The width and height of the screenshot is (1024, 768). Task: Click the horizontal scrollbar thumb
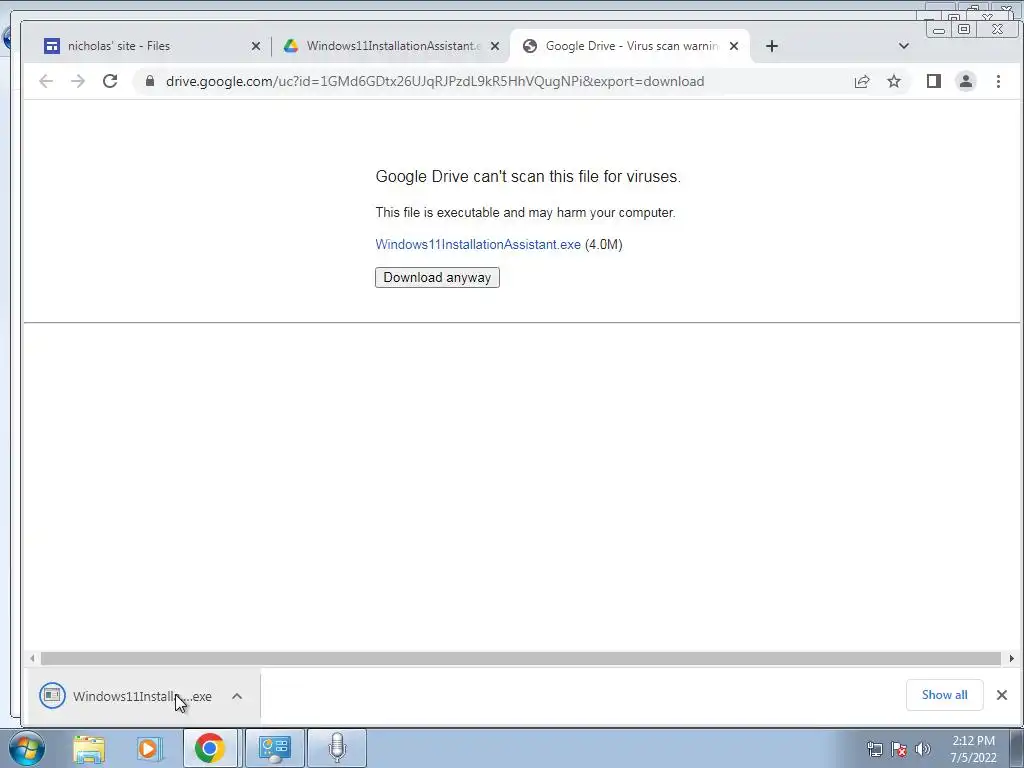[x=520, y=658]
